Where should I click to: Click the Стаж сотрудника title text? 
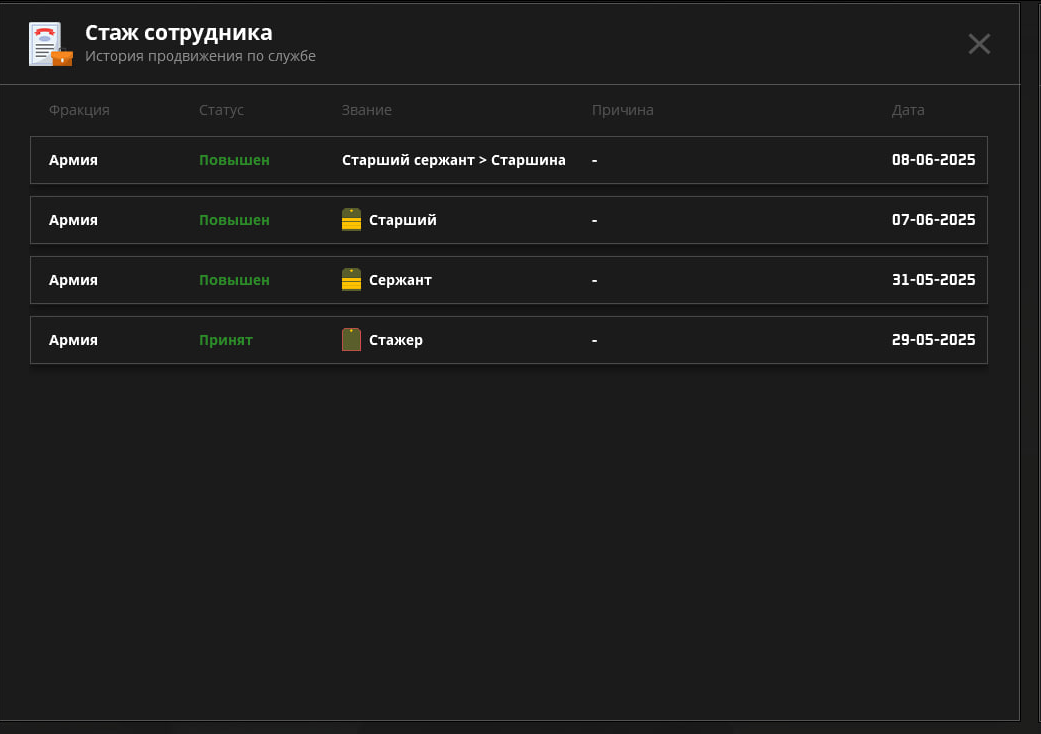[x=178, y=33]
